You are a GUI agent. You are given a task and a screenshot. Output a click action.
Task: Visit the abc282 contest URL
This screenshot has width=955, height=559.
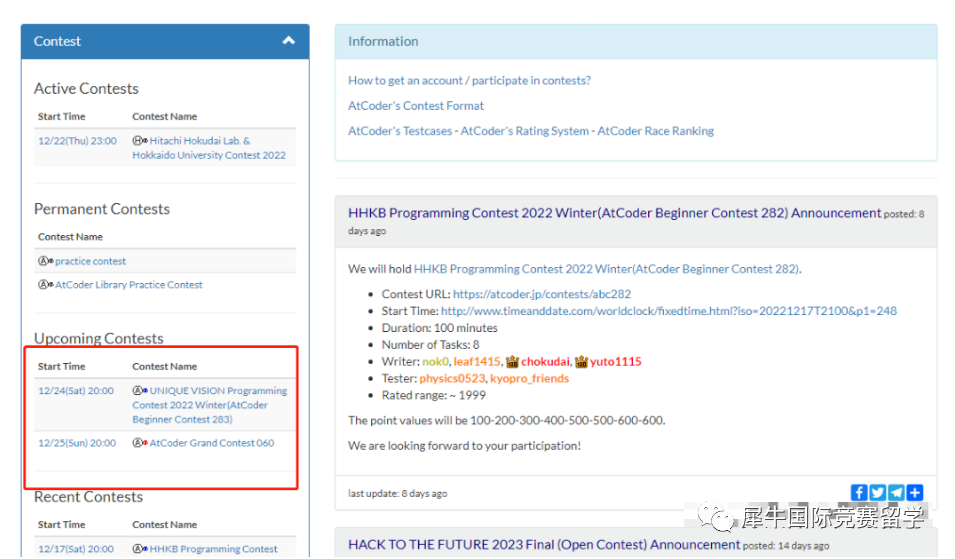[542, 294]
